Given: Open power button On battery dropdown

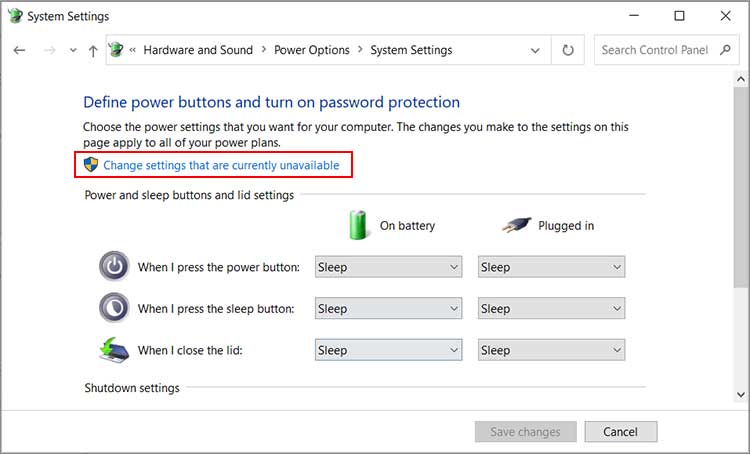Looking at the screenshot, I should pos(388,267).
